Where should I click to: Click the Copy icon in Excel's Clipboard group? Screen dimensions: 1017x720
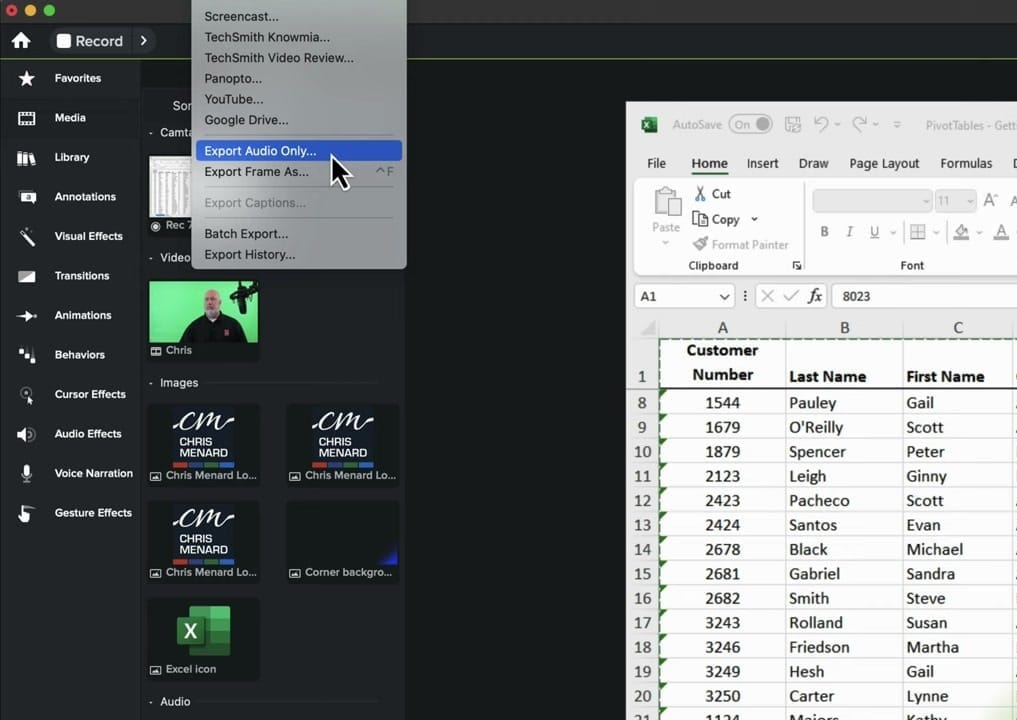point(703,219)
